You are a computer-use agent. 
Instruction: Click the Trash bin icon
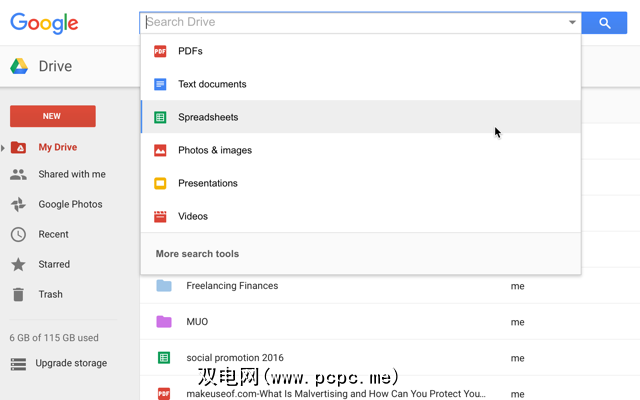coord(18,294)
